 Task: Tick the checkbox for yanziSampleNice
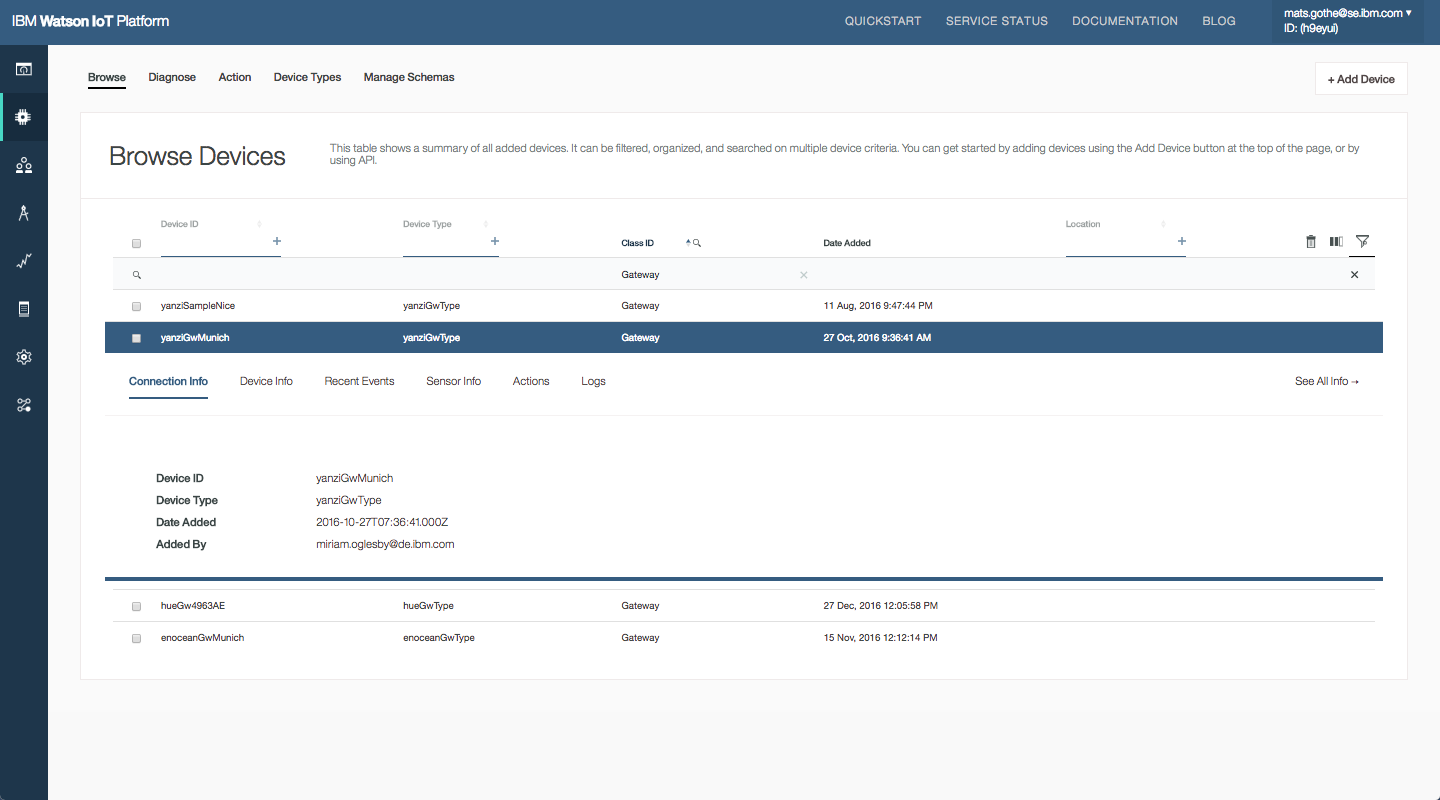[x=137, y=306]
